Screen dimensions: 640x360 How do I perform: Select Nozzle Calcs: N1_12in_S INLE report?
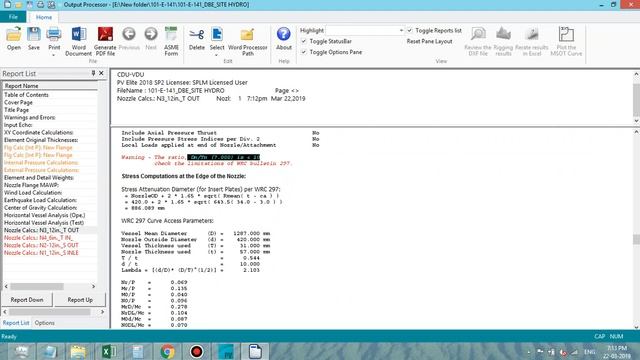click(x=41, y=253)
